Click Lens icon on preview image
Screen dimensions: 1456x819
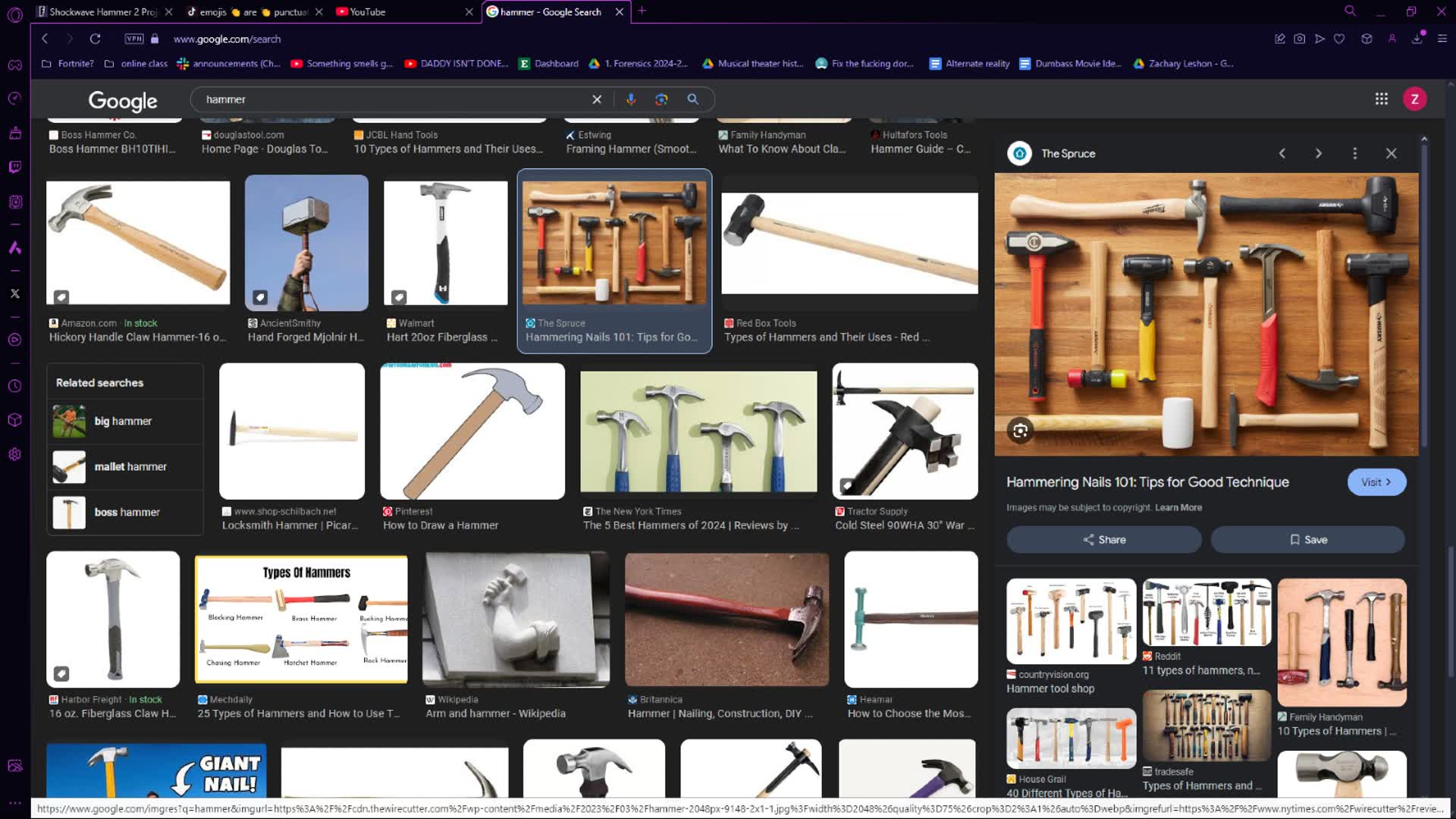tap(1020, 431)
